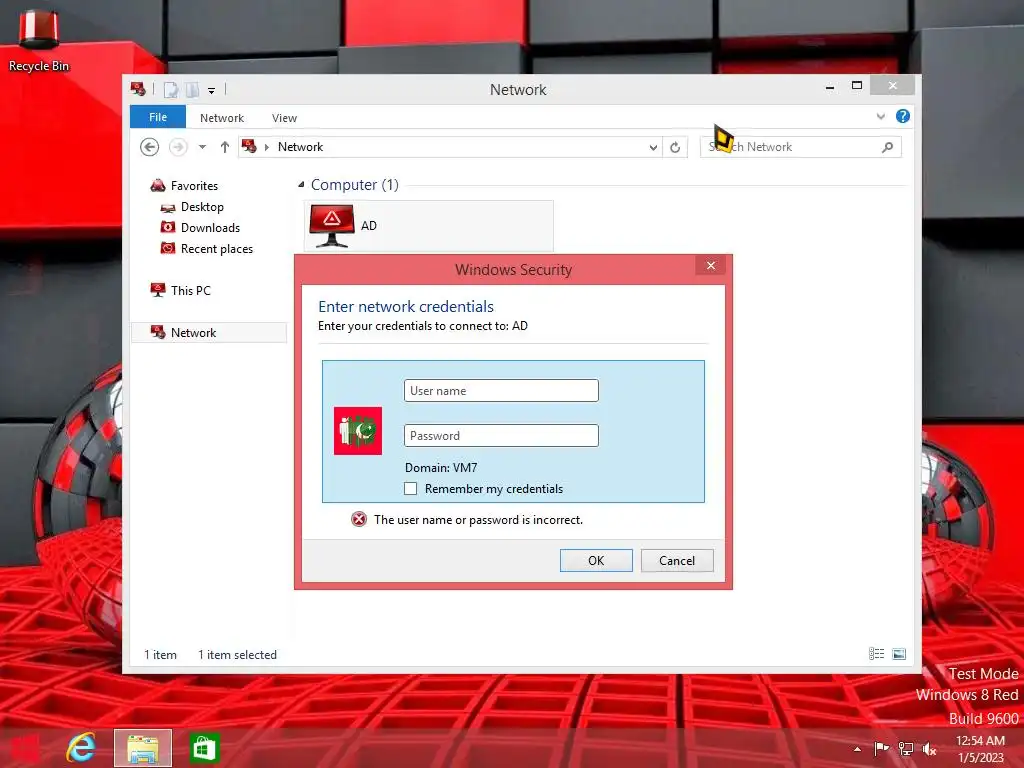This screenshot has height=768, width=1024.
Task: Click Cancel in Windows Security dialog
Action: coord(677,560)
